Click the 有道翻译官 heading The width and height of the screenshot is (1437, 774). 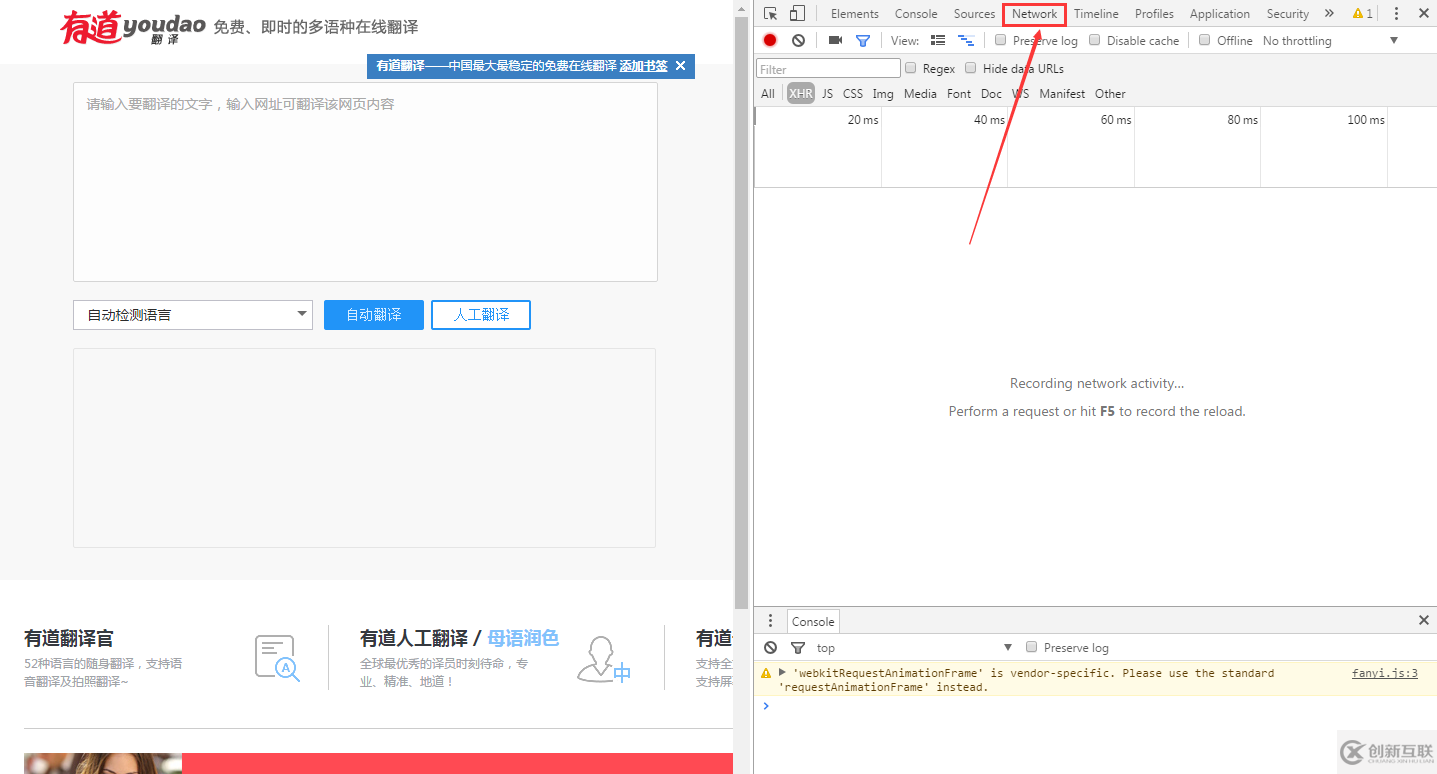(x=69, y=638)
